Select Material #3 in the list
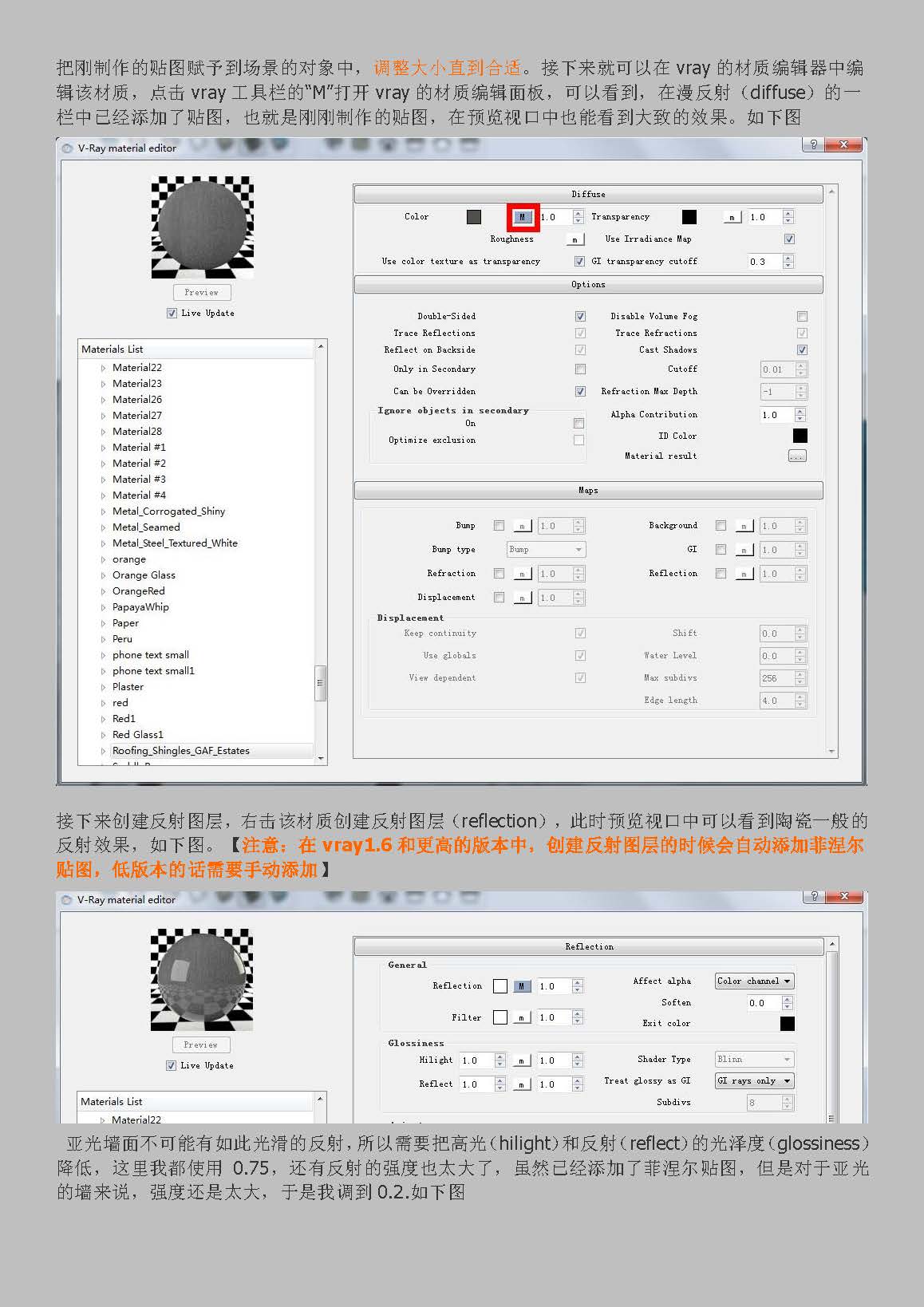The image size is (924, 1307). [139, 480]
